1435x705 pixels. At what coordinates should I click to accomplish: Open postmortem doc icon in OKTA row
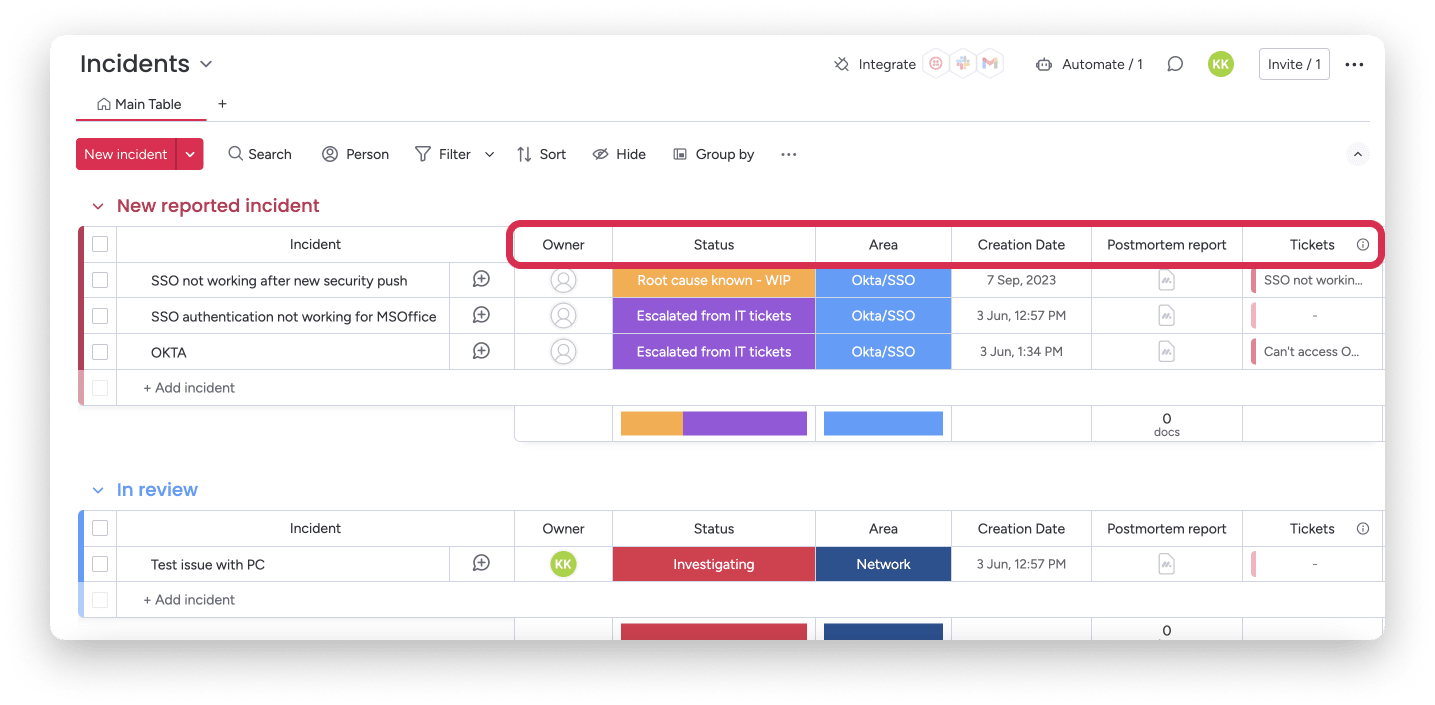(1167, 352)
